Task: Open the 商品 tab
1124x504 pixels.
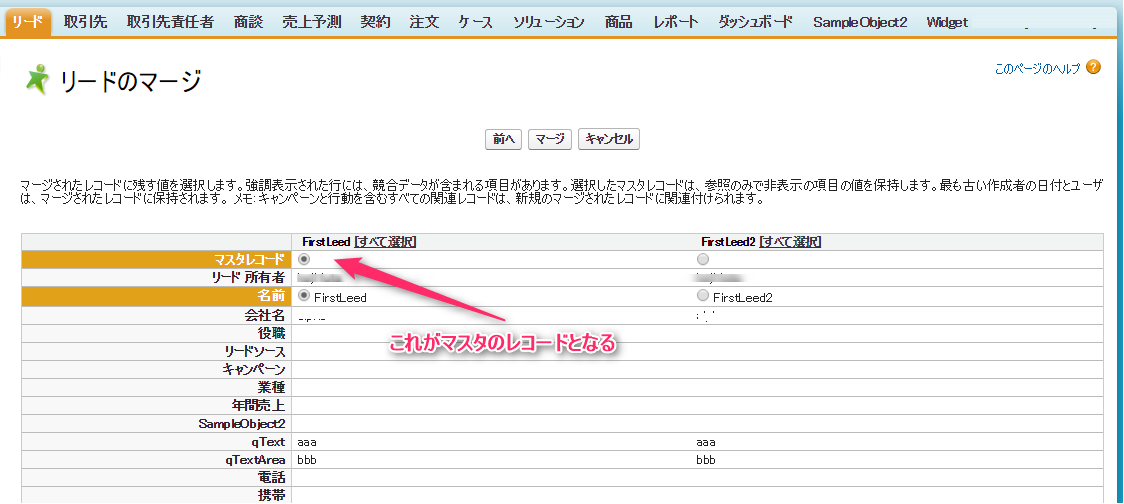Action: pyautogui.click(x=619, y=22)
